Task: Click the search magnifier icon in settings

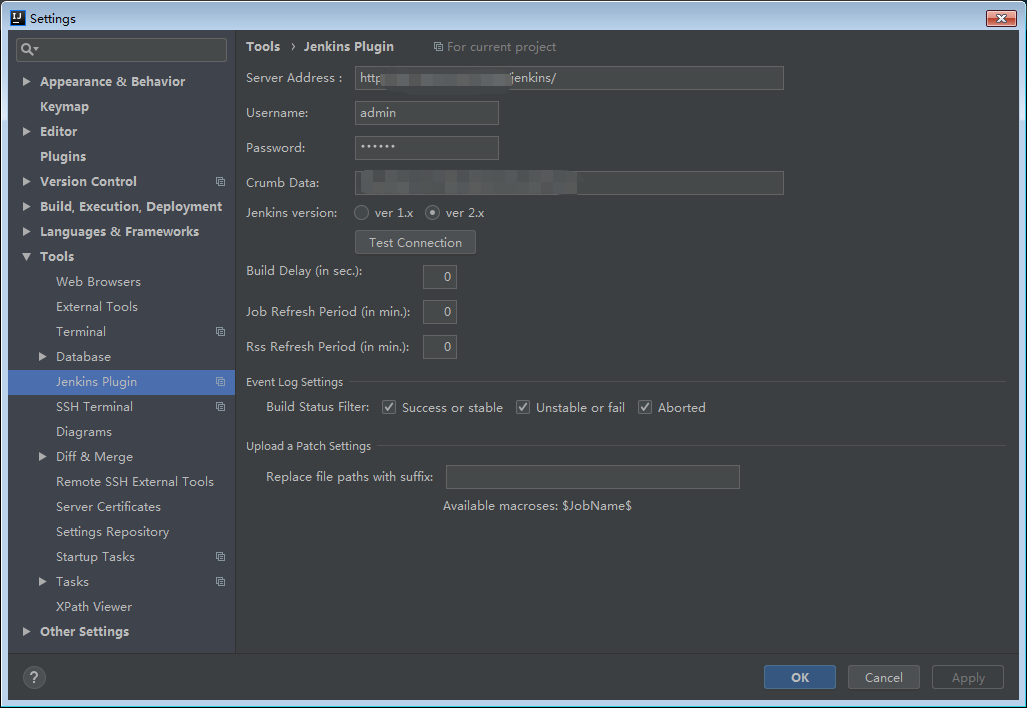Action: click(28, 49)
